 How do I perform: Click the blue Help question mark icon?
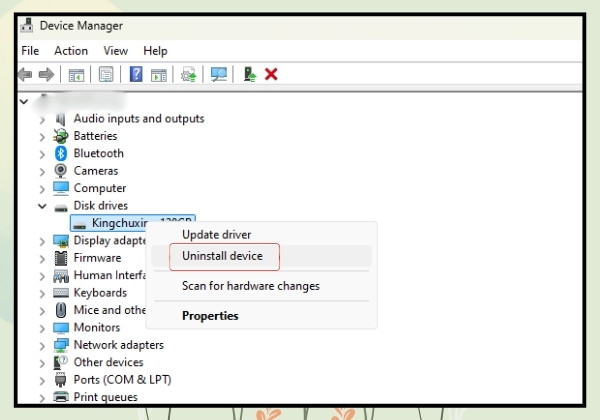click(136, 74)
